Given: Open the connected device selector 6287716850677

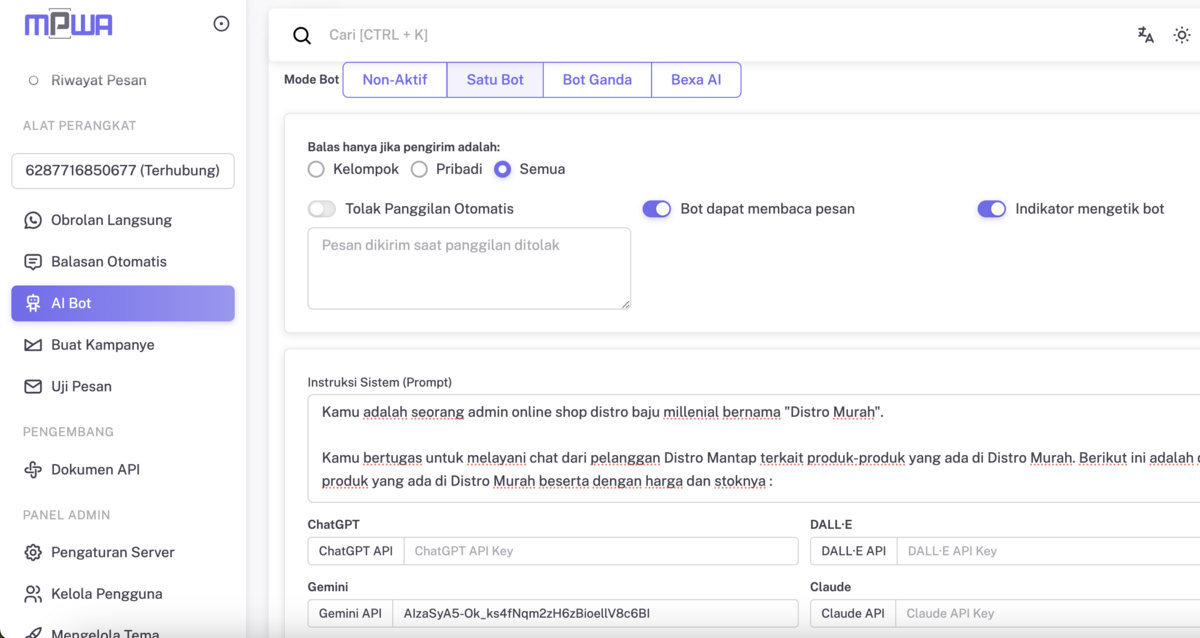Looking at the screenshot, I should pyautogui.click(x=123, y=170).
